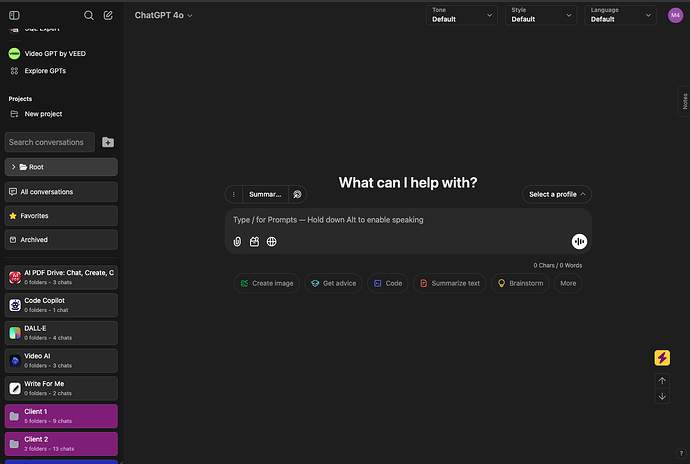Click the More suggestions button
This screenshot has height=464, width=690.
click(x=568, y=283)
